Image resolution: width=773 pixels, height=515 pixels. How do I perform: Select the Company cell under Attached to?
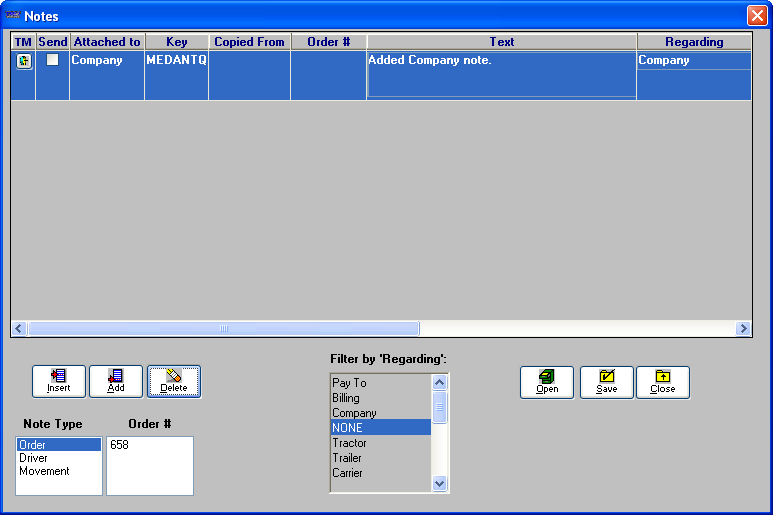107,75
